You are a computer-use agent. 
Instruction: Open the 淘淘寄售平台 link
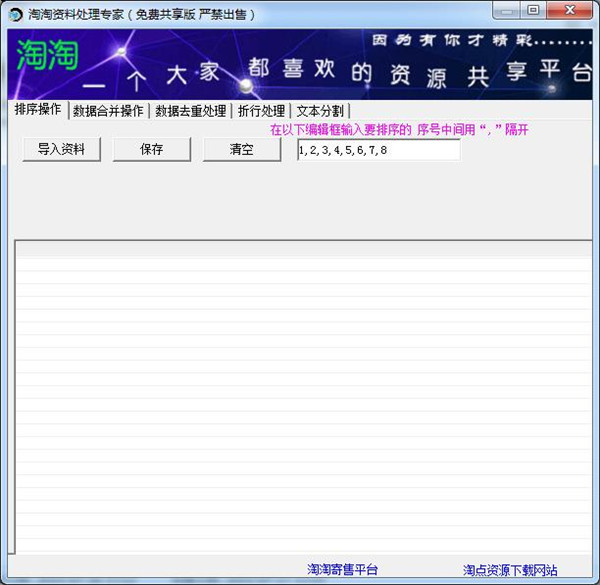coord(342,569)
